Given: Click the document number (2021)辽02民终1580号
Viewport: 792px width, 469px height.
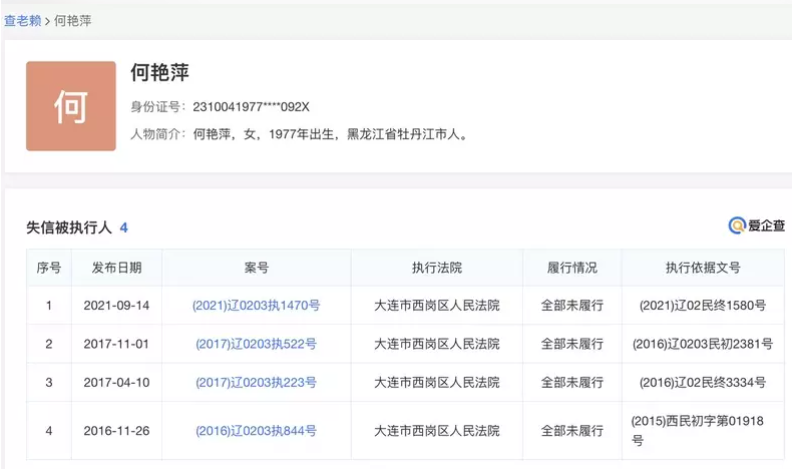Looking at the screenshot, I should pos(703,305).
